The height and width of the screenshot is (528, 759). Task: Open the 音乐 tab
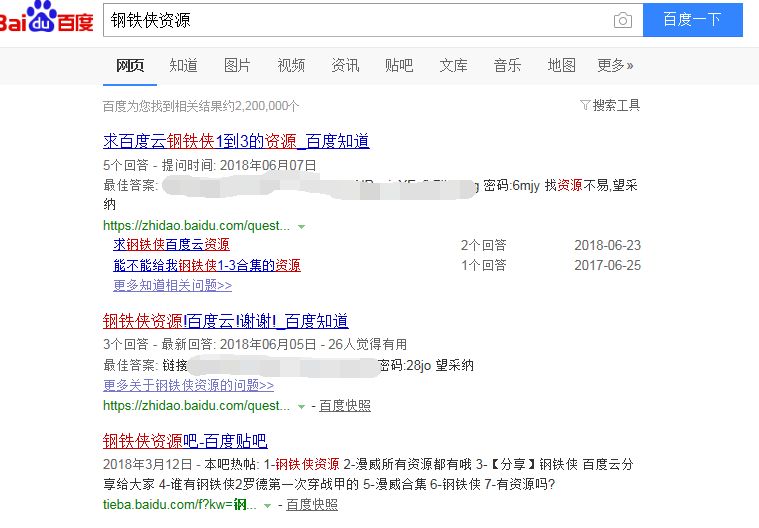pos(507,65)
